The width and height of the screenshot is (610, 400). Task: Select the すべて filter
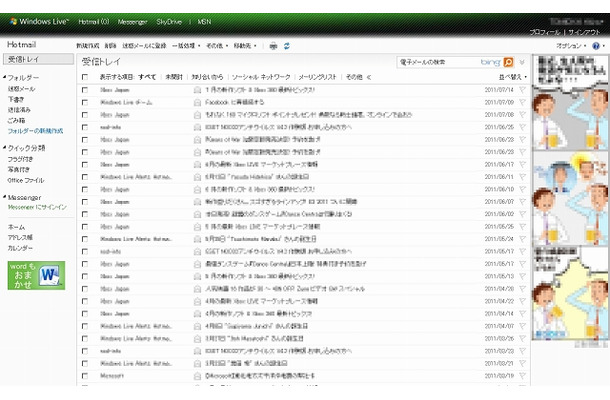point(147,77)
